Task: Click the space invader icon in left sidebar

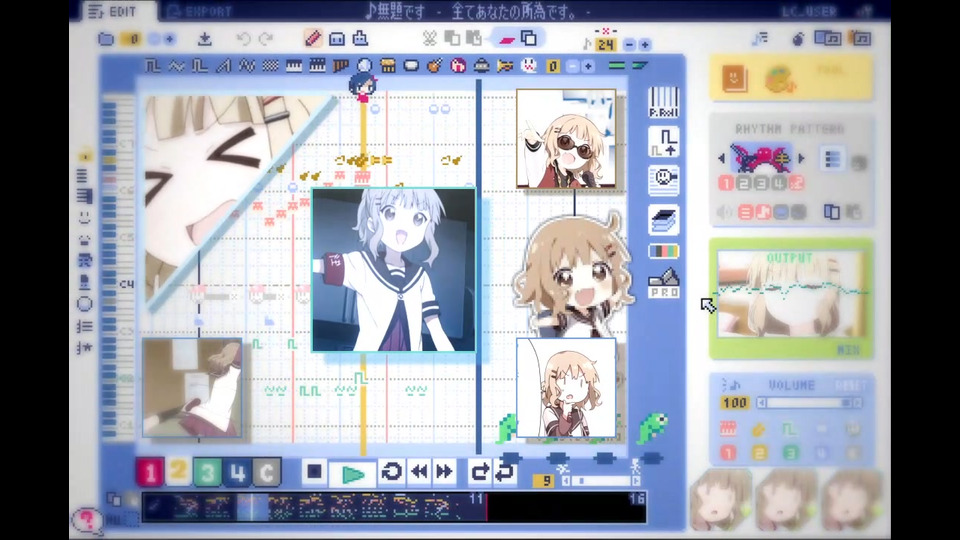Action: [x=84, y=261]
